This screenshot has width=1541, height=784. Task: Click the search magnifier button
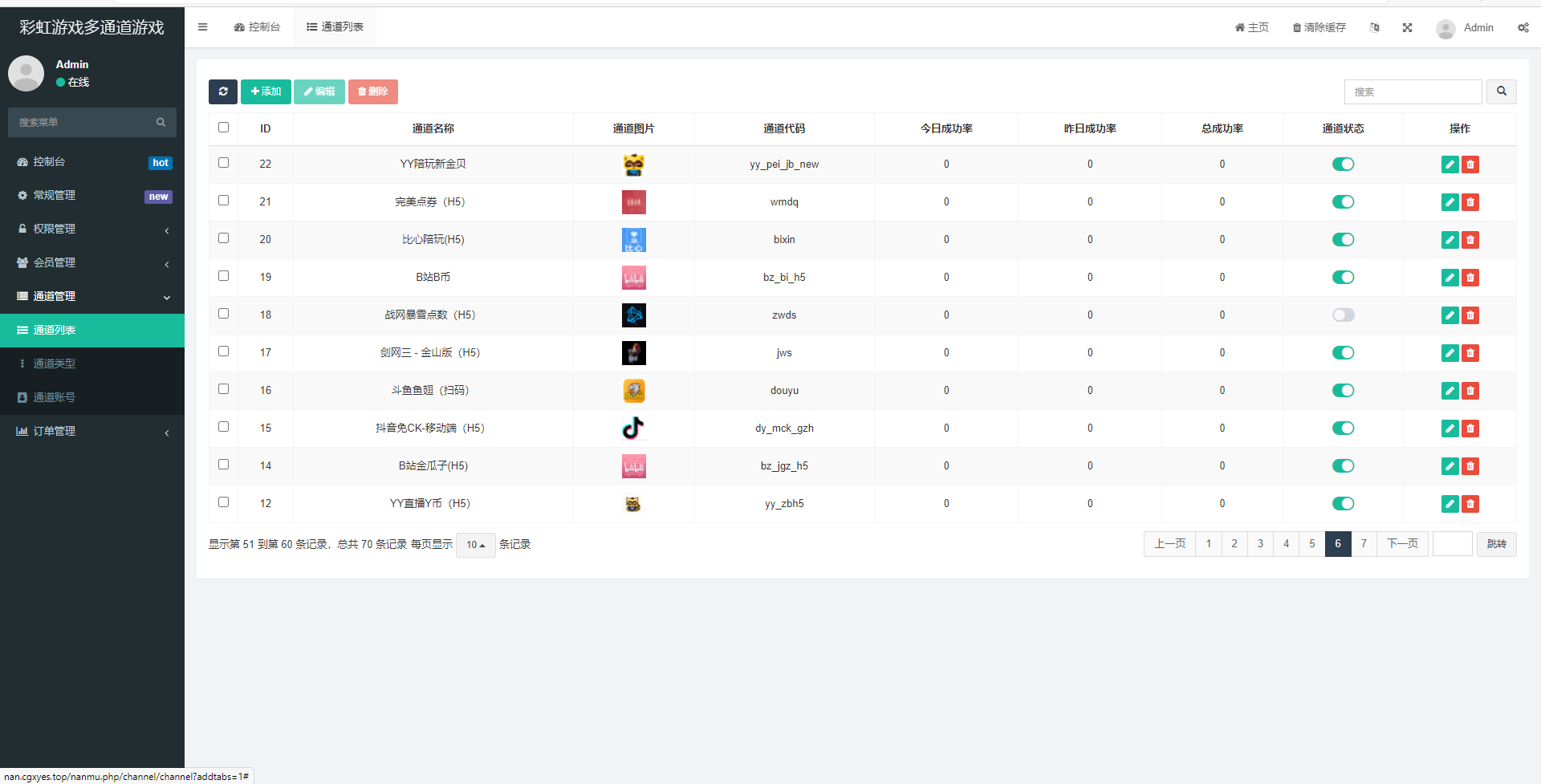pyautogui.click(x=1501, y=91)
